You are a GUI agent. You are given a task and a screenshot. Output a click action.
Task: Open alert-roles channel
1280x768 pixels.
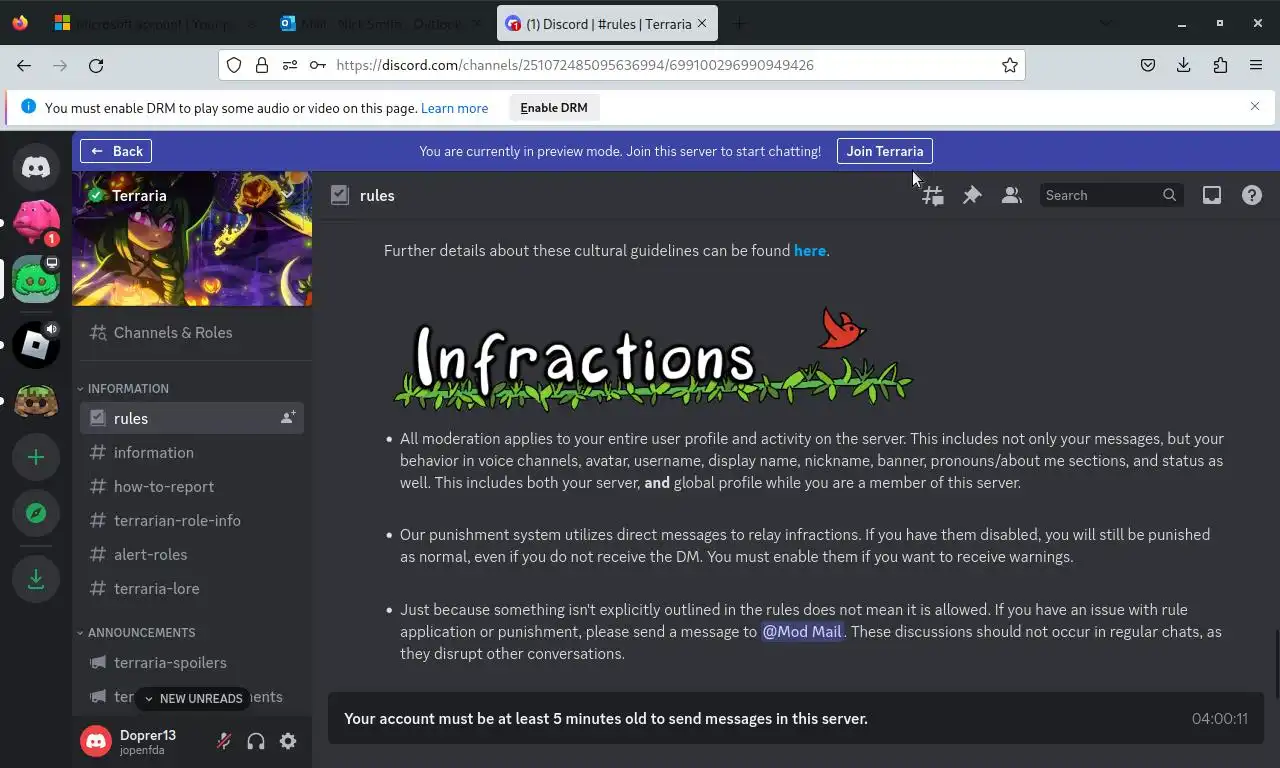(192, 554)
